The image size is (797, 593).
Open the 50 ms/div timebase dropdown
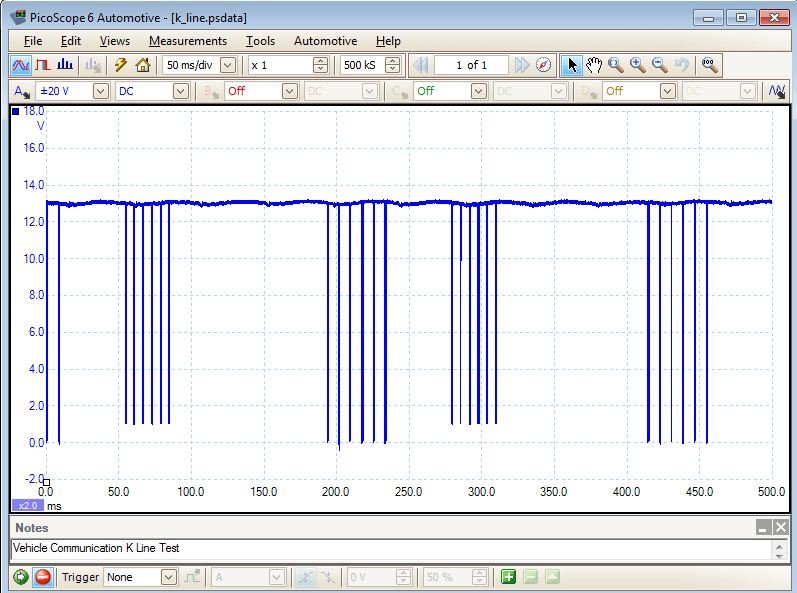[227, 66]
